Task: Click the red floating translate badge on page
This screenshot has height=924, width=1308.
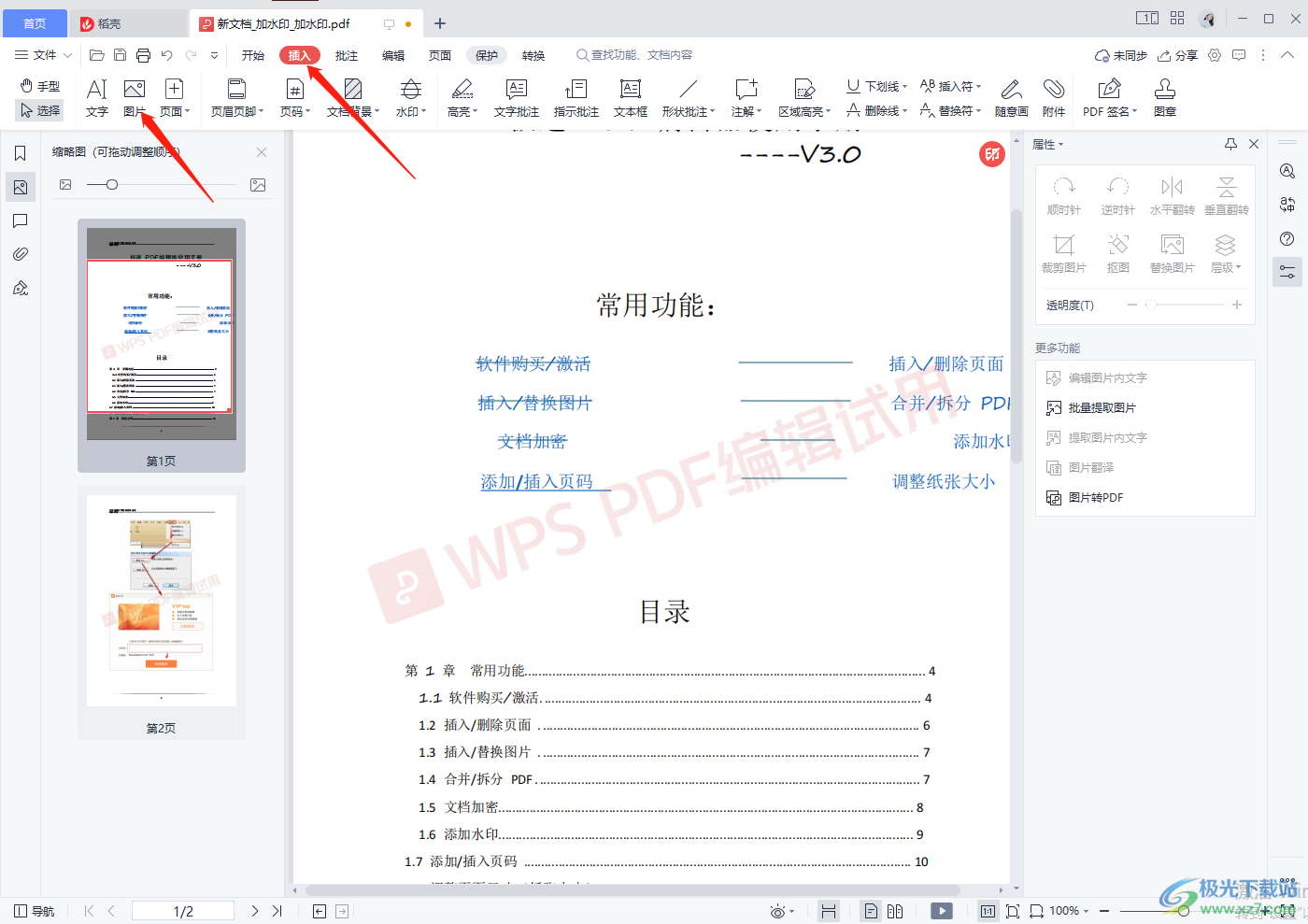Action: pos(992,154)
